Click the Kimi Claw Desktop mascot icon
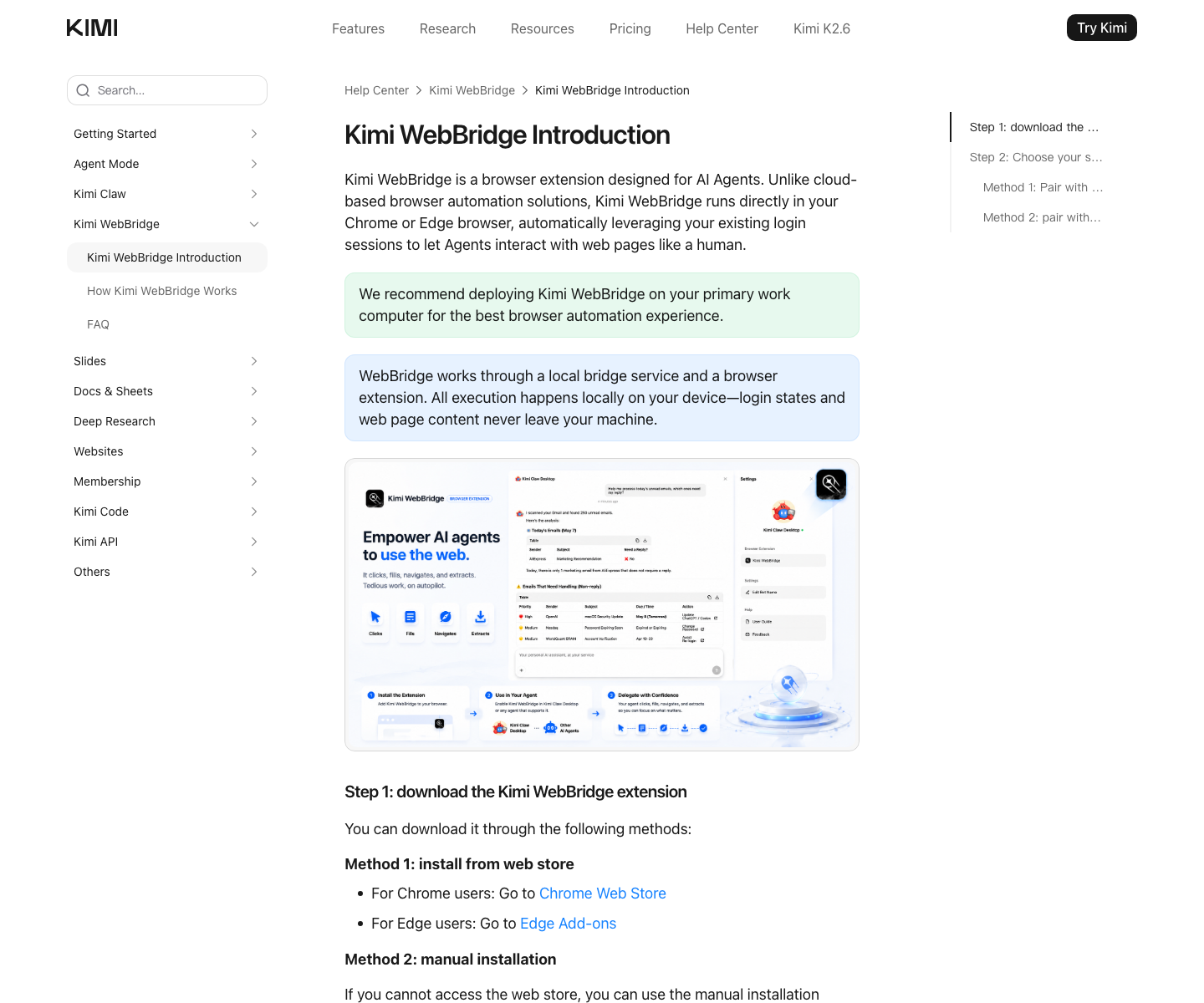This screenshot has height=1003, width=1204. (x=783, y=511)
